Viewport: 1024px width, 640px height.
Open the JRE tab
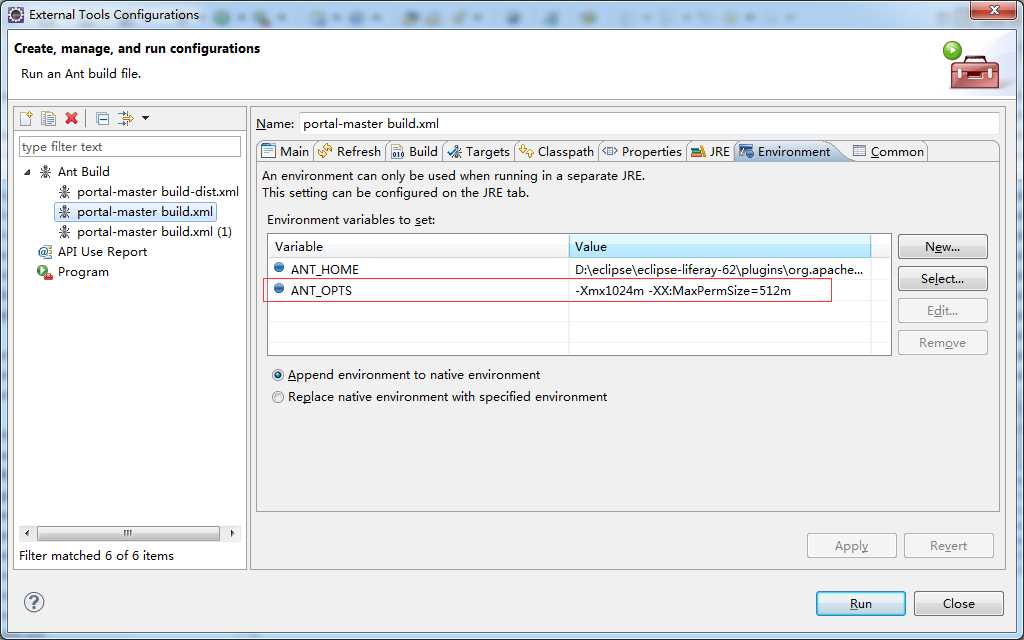[x=710, y=151]
